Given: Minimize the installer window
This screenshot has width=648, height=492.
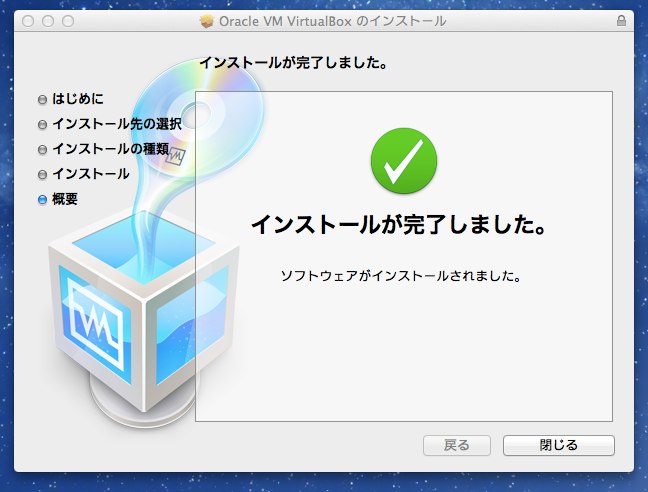Looking at the screenshot, I should point(48,21).
